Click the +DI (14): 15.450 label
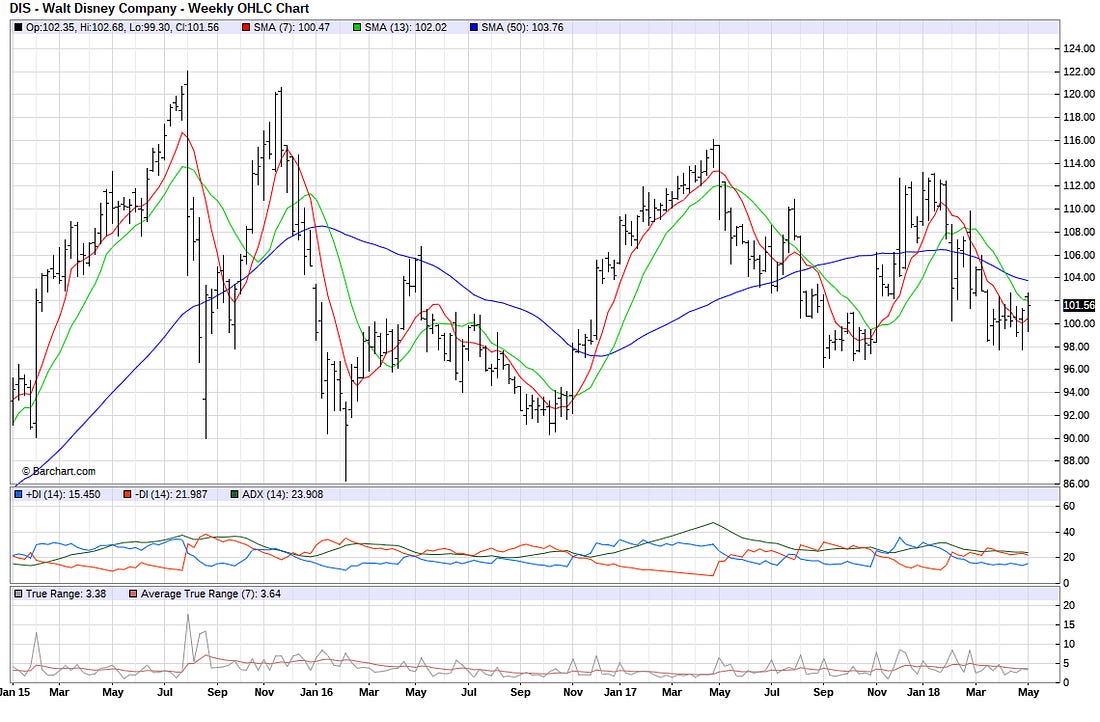Viewport: 1100px width, 722px height. point(63,495)
